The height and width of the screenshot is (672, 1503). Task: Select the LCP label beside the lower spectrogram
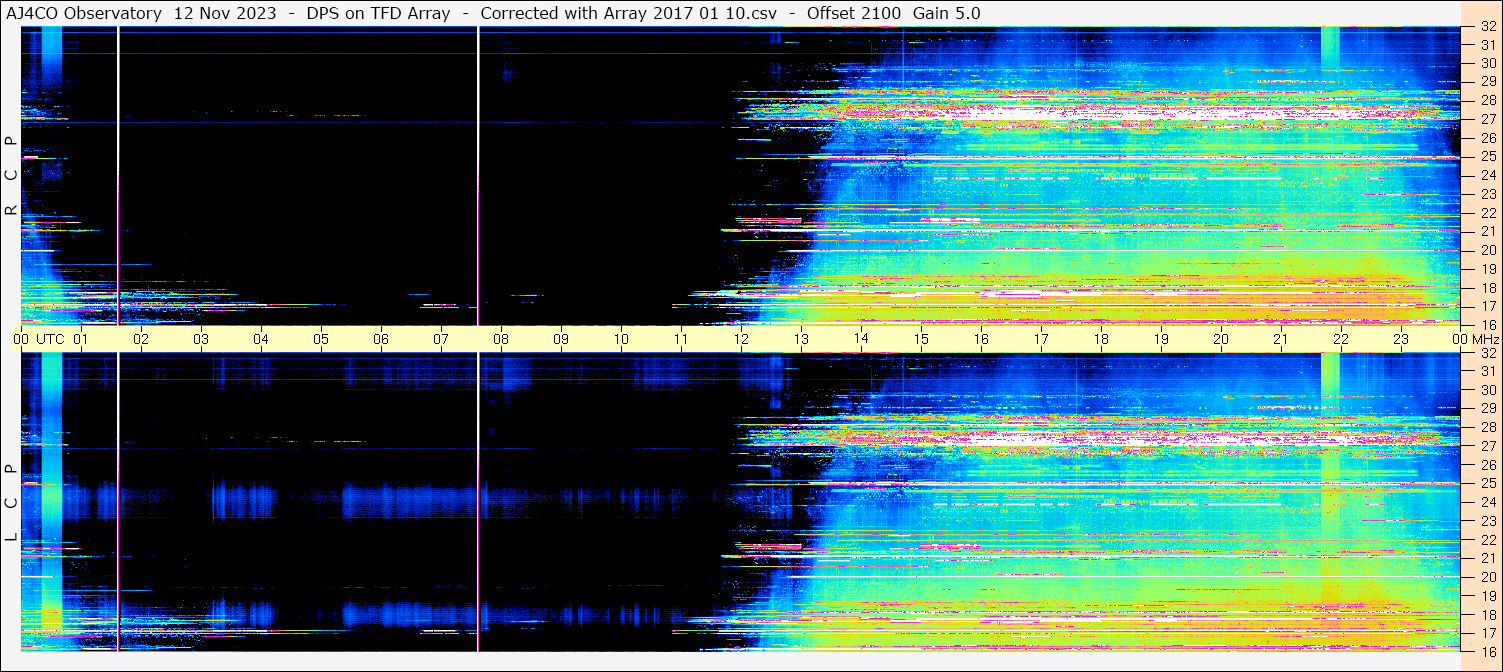11,503
